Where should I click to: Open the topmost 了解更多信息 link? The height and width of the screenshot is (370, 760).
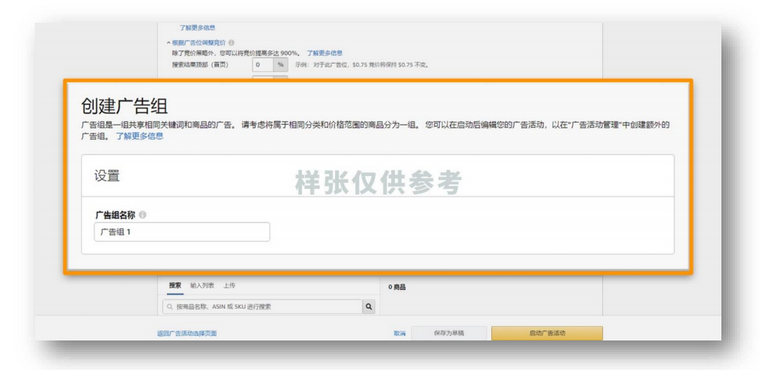pyautogui.click(x=197, y=28)
